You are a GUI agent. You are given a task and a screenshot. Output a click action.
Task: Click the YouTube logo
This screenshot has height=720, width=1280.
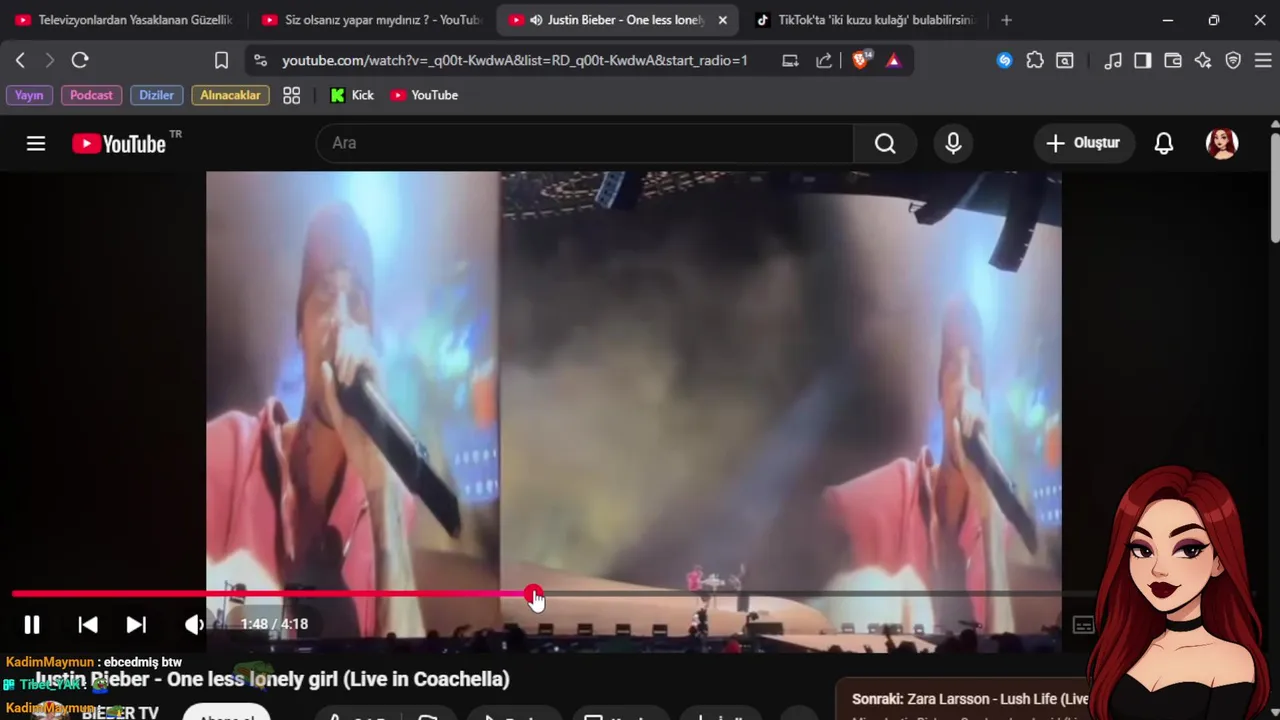pos(119,143)
